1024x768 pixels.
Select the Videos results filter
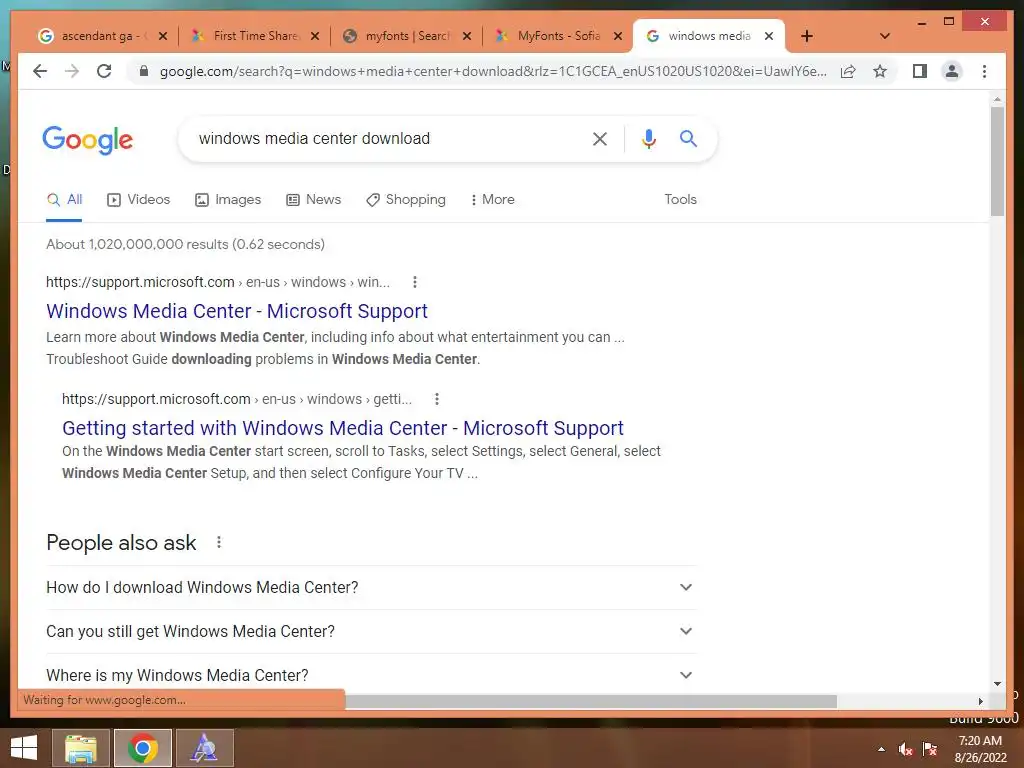[x=138, y=200]
